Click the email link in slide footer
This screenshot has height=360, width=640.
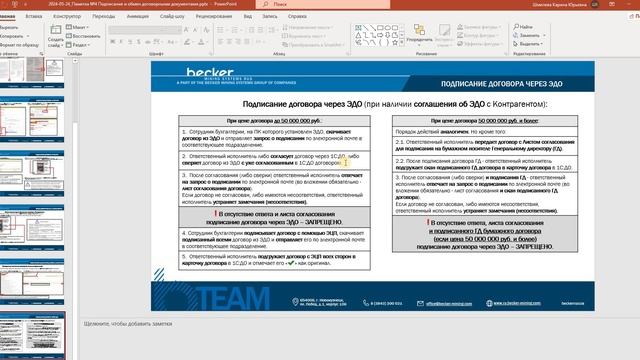point(449,303)
